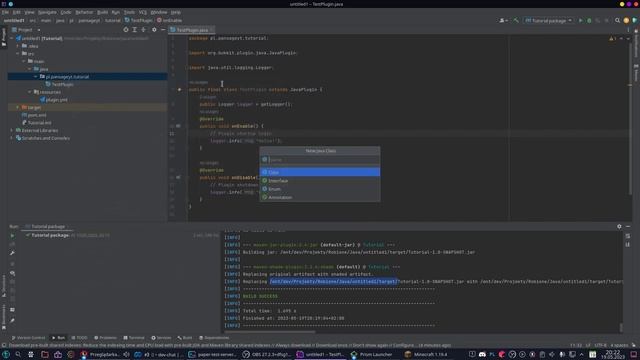The height and width of the screenshot is (360, 640).
Task: Open the Navigate menu
Action: point(47,12)
